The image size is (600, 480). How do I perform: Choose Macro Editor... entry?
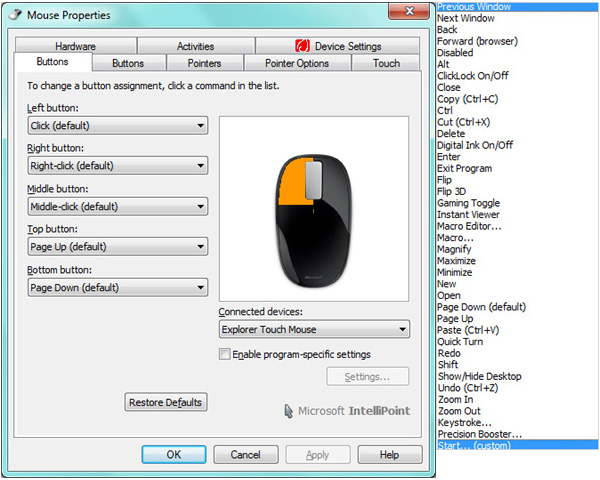(x=517, y=226)
